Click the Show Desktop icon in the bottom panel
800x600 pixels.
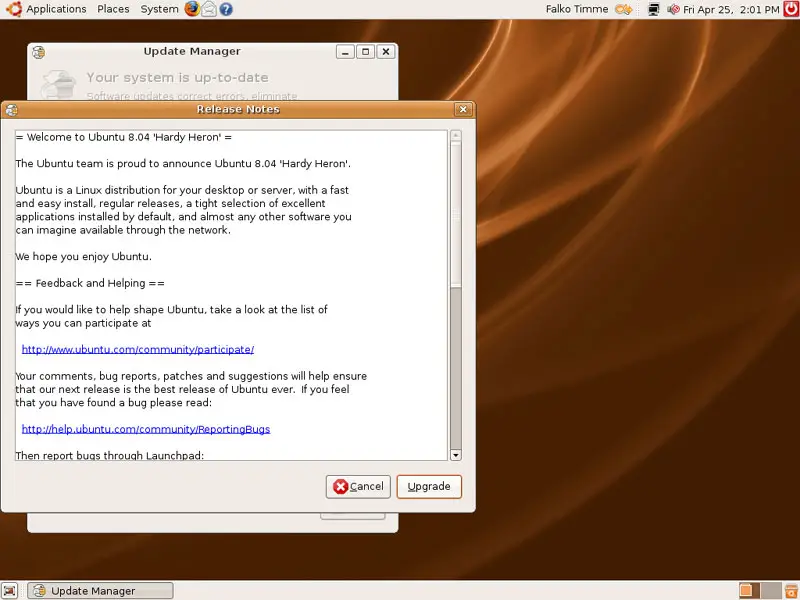point(10,590)
